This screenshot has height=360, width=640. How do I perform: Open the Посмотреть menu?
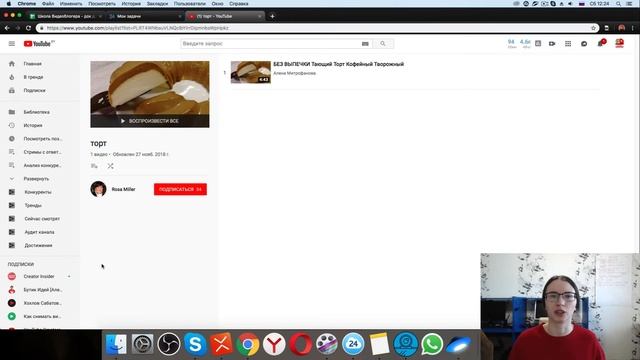(x=102, y=4)
